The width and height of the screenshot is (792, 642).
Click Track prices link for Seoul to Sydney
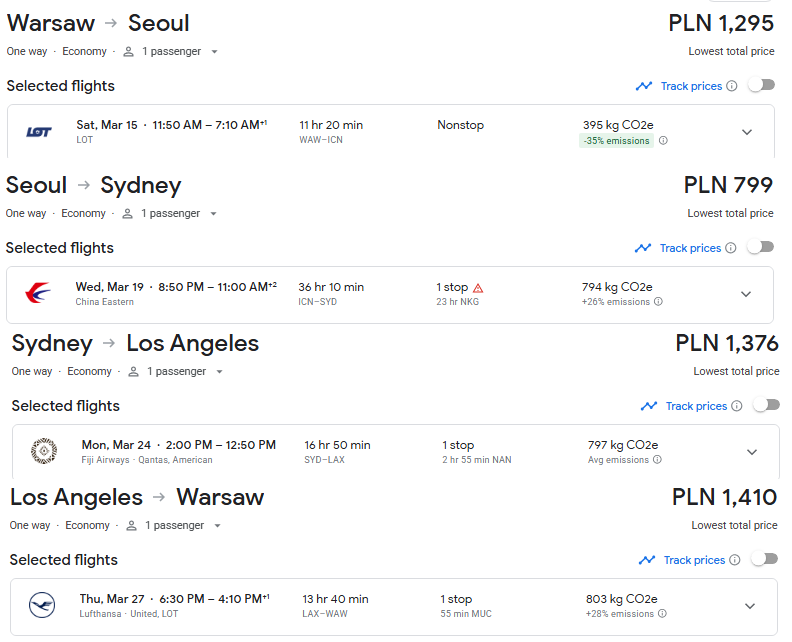click(x=690, y=248)
